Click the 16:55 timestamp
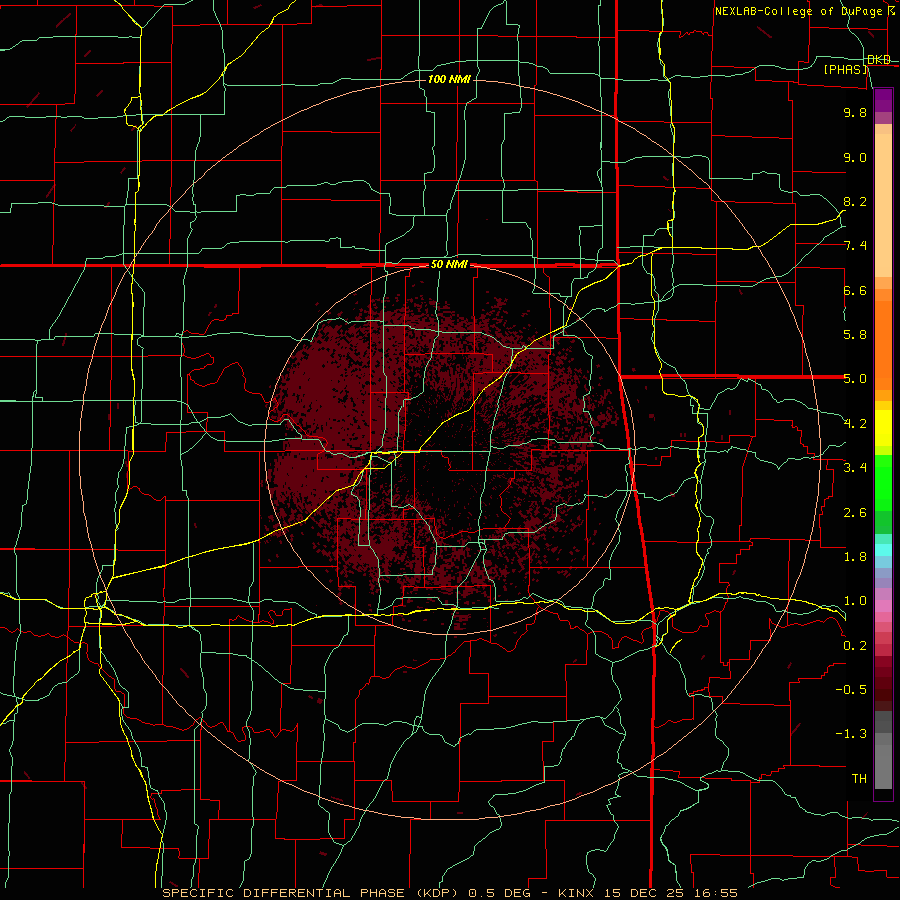 click(x=715, y=893)
